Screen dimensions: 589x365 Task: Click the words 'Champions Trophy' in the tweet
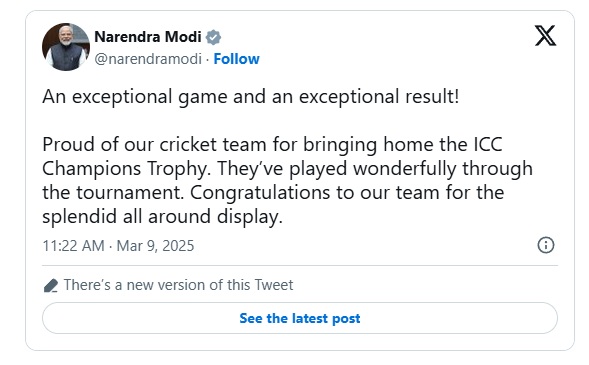[125, 169]
